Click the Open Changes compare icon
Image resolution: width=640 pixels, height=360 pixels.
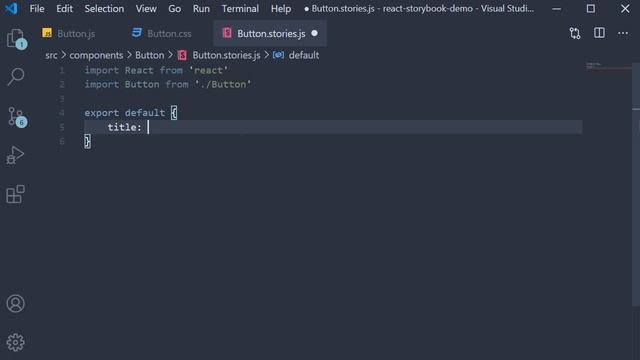coord(575,33)
